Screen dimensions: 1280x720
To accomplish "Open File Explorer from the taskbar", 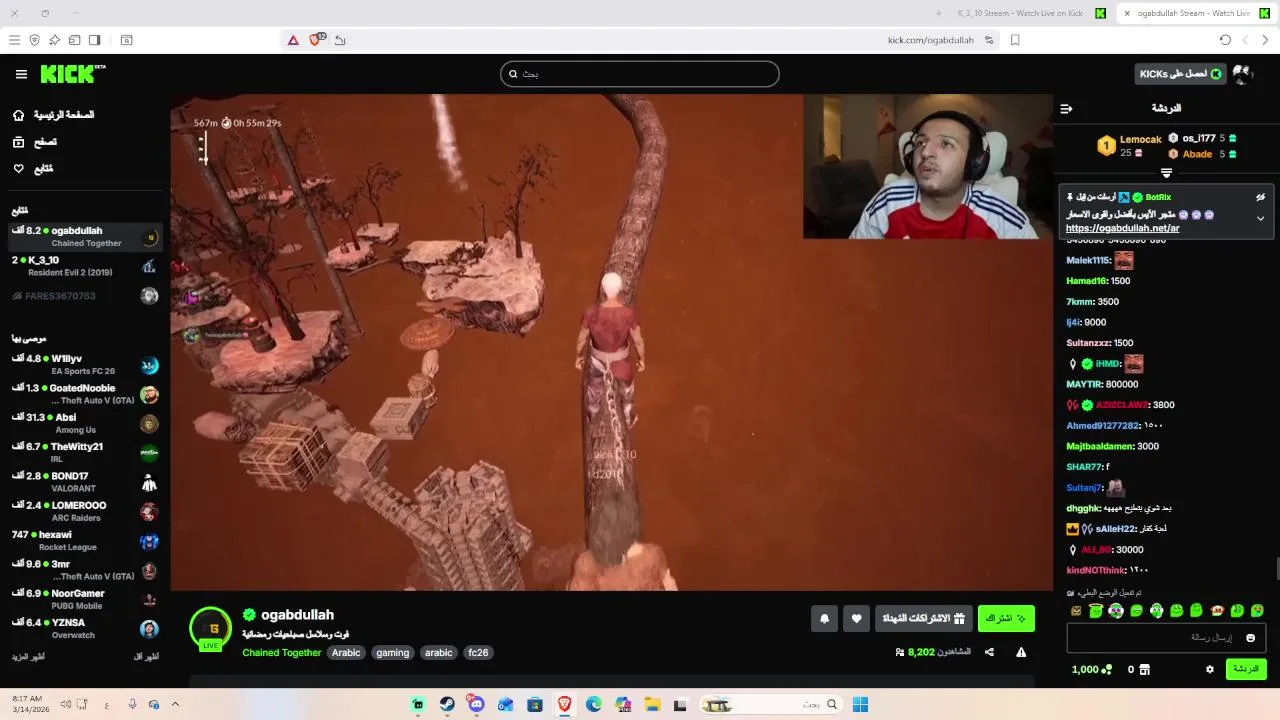I will point(652,705).
